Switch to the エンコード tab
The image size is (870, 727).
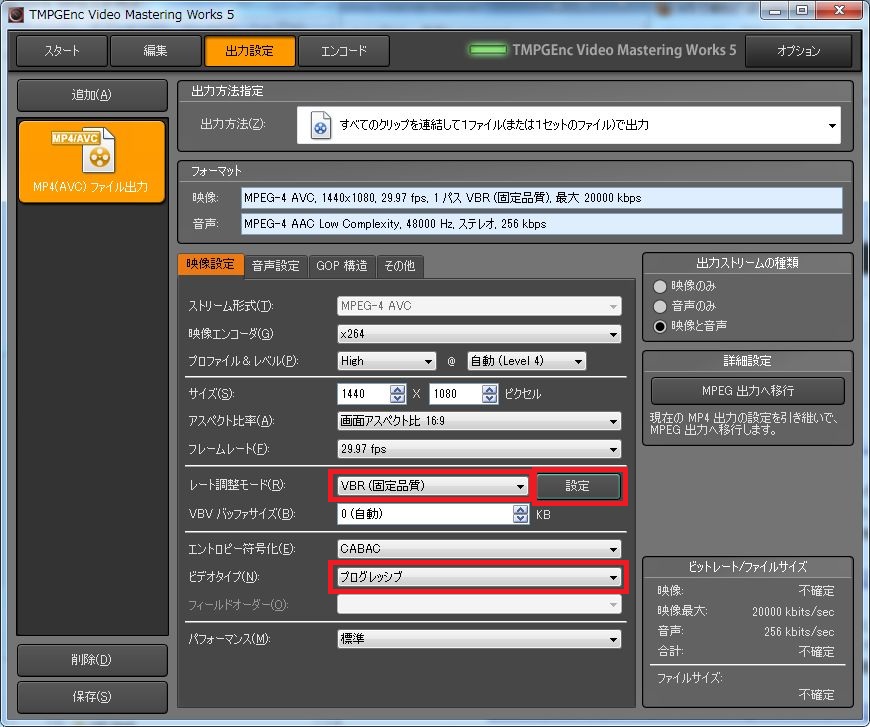[x=344, y=51]
